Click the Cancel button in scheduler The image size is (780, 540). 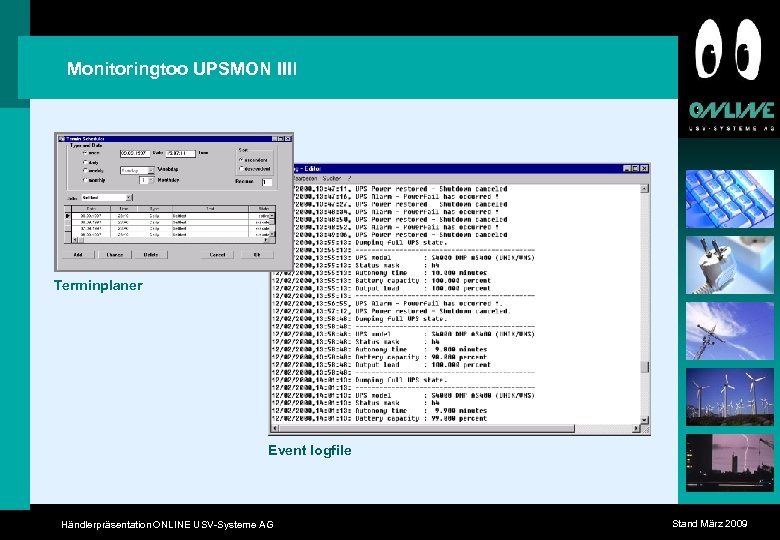(x=217, y=255)
